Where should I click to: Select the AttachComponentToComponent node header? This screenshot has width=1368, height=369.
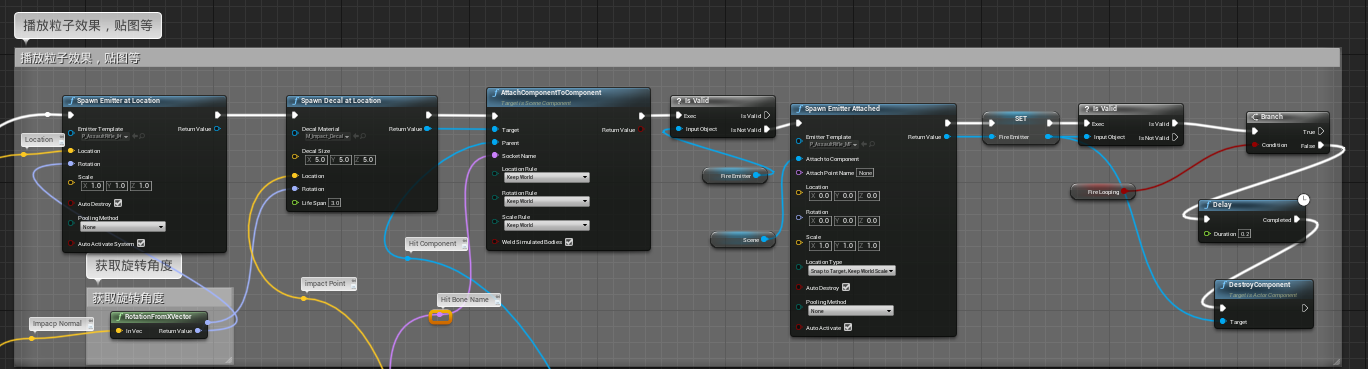pyautogui.click(x=569, y=96)
